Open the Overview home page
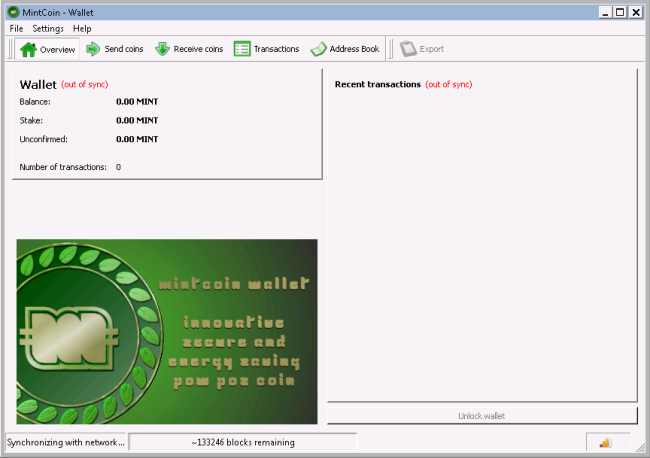Viewport: 650px width, 458px height. point(47,49)
